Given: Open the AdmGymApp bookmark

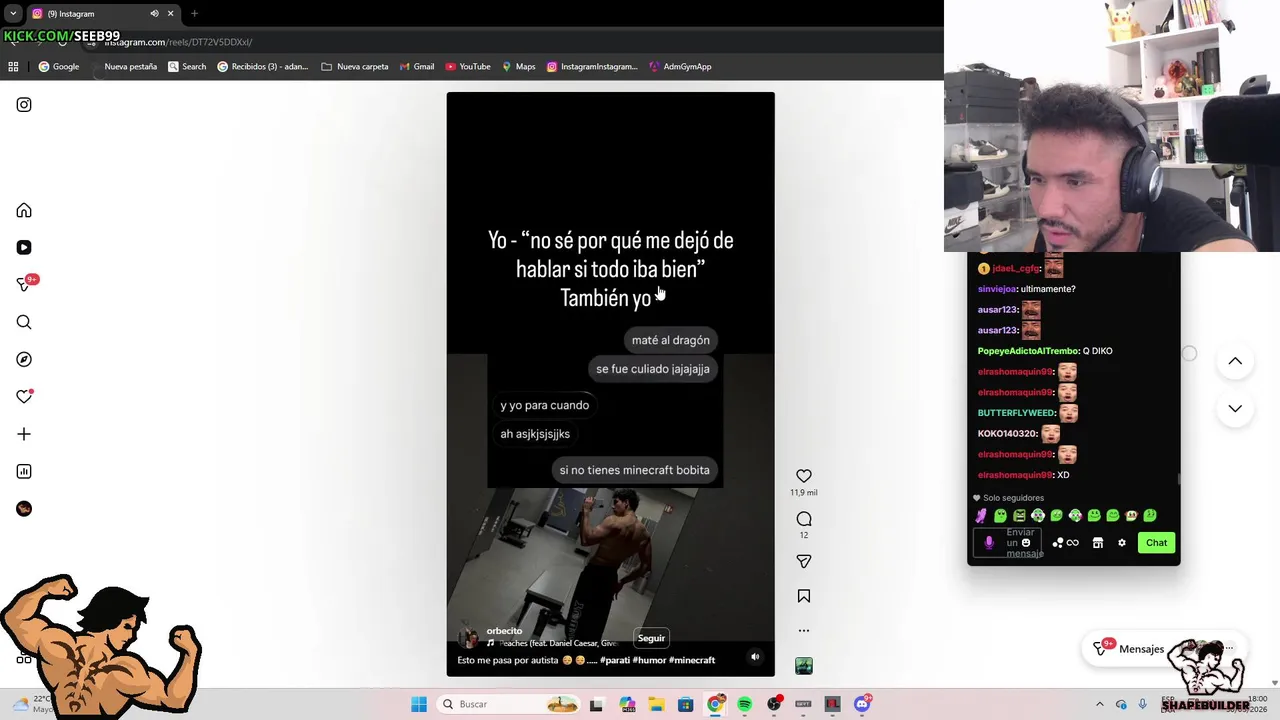Looking at the screenshot, I should 680,67.
